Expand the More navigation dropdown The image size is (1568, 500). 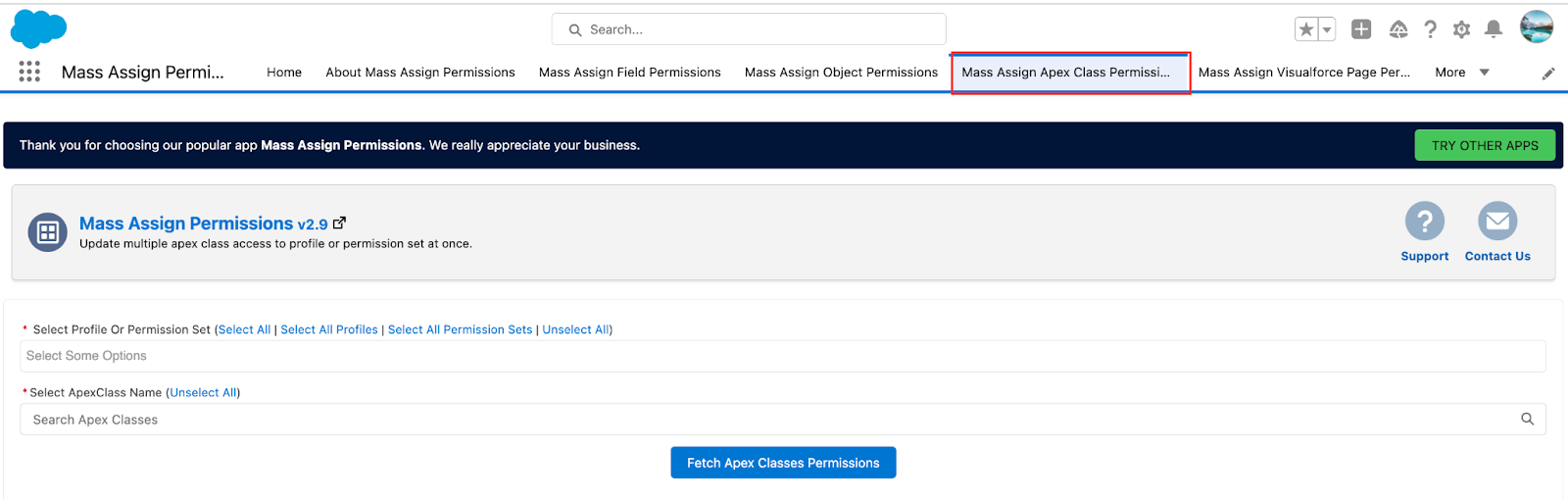pos(1462,73)
